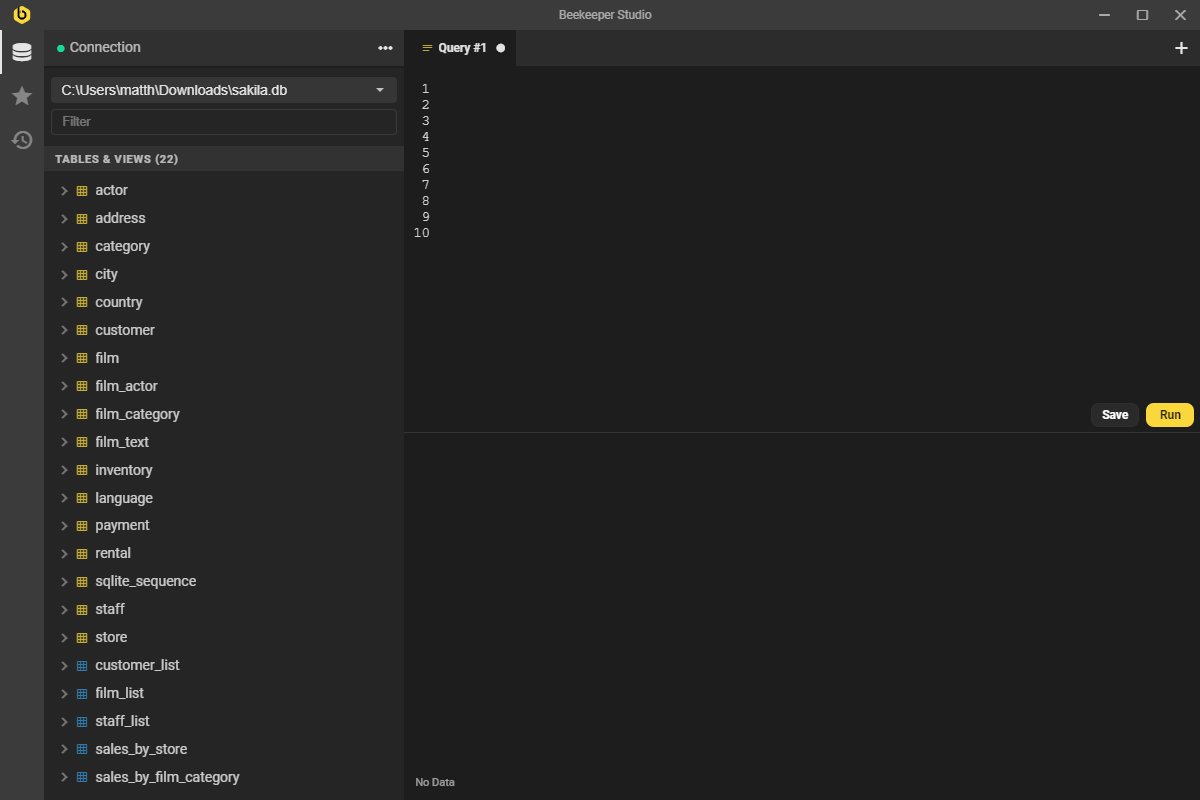Click the address table grid icon
1200x800 pixels.
[82, 219]
